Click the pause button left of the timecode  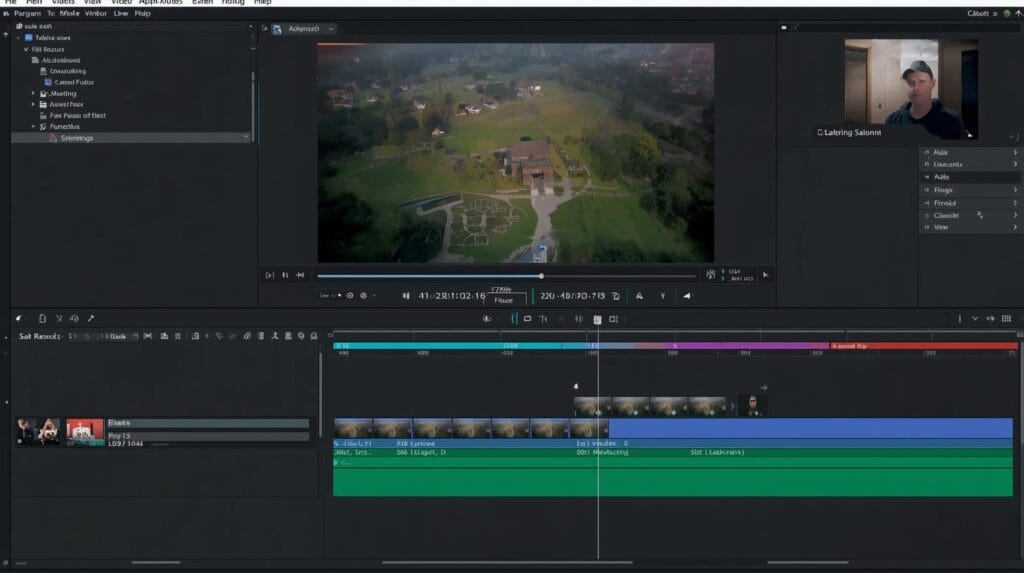point(406,296)
